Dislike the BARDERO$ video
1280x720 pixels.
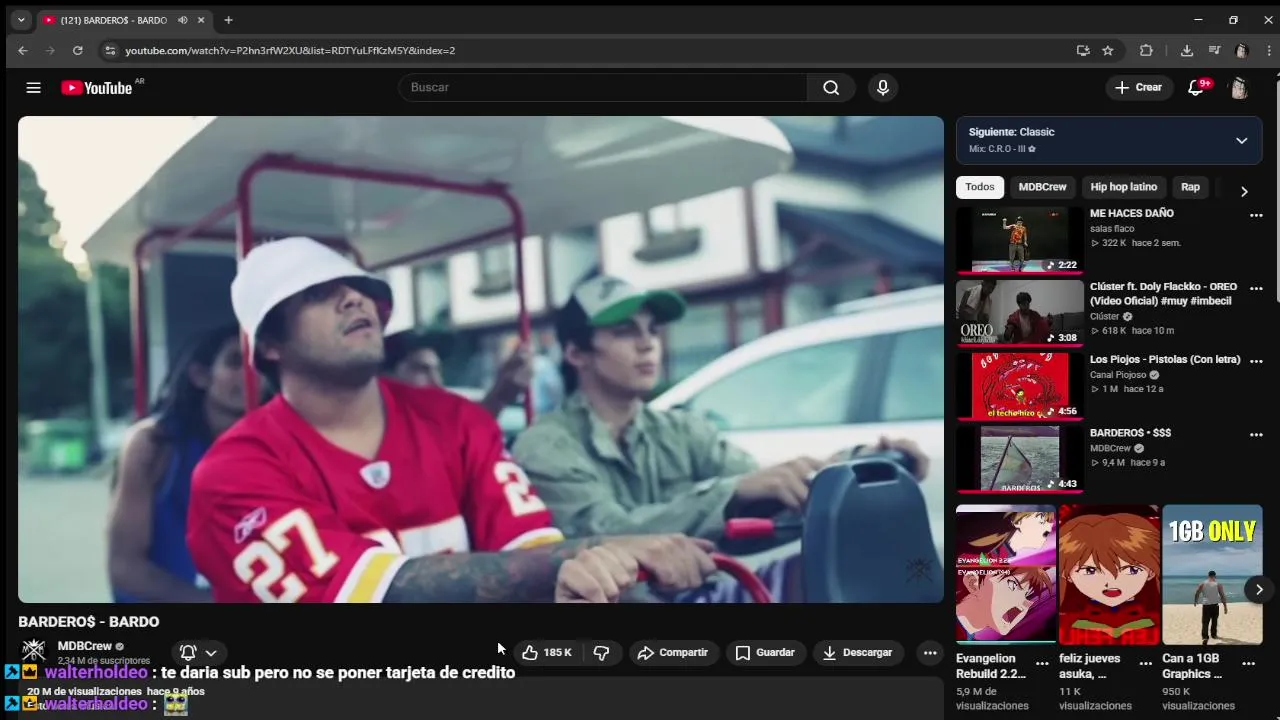[601, 653]
